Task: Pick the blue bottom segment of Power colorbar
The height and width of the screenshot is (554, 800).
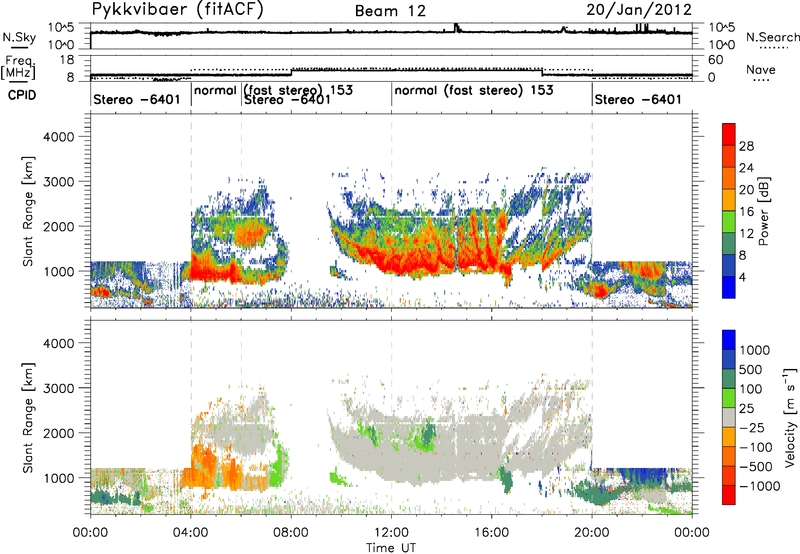Action: click(729, 287)
